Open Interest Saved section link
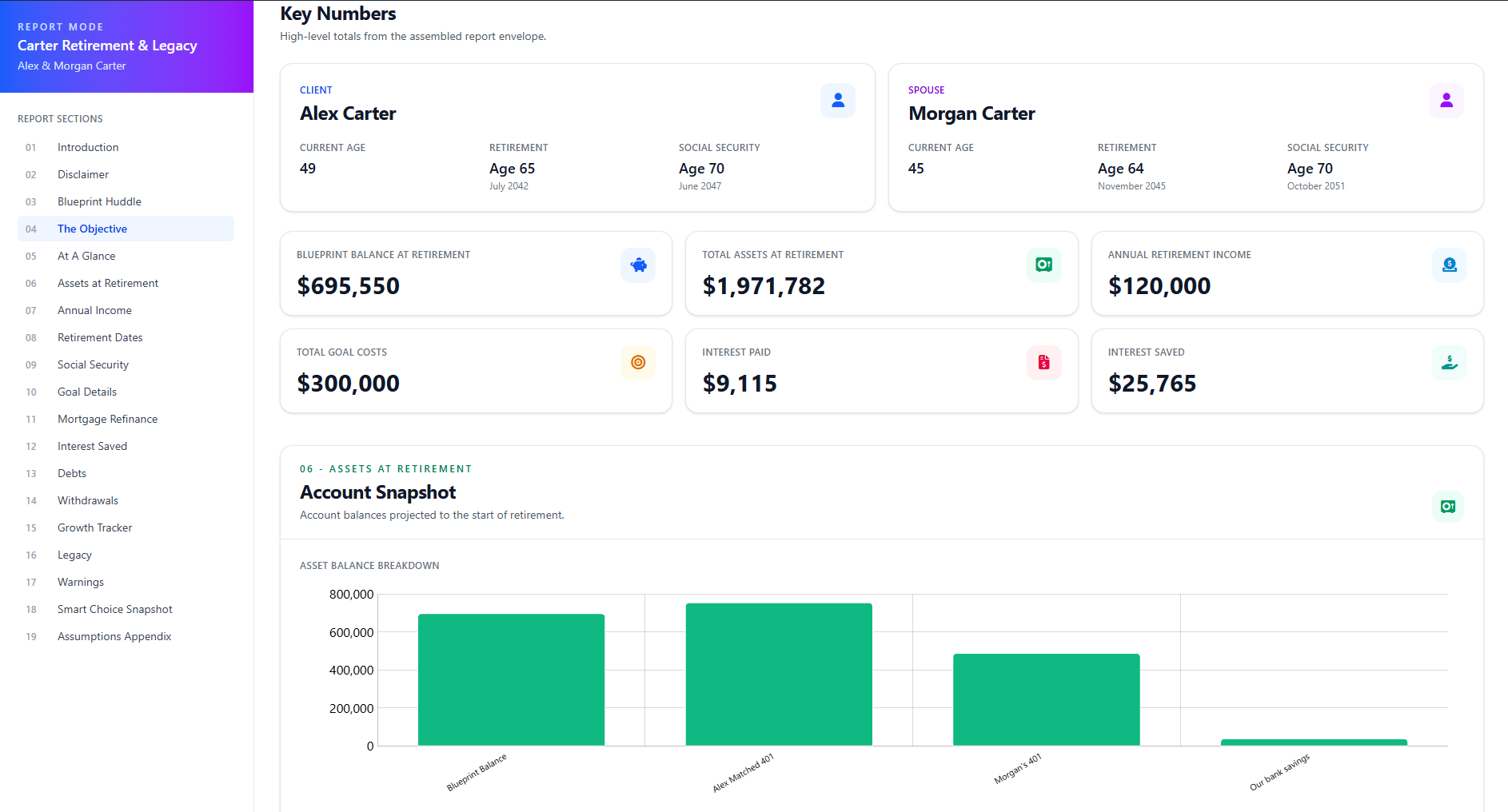Image resolution: width=1508 pixels, height=812 pixels. (x=126, y=446)
